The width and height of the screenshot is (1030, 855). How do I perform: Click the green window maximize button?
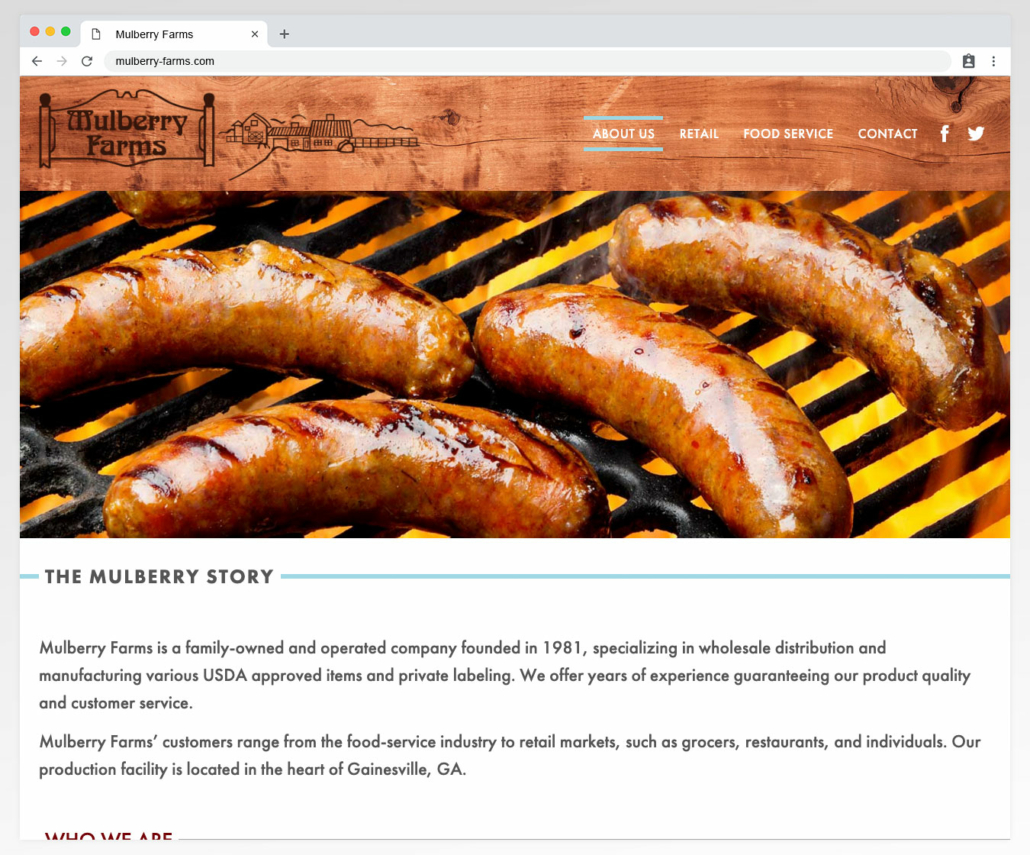66,32
